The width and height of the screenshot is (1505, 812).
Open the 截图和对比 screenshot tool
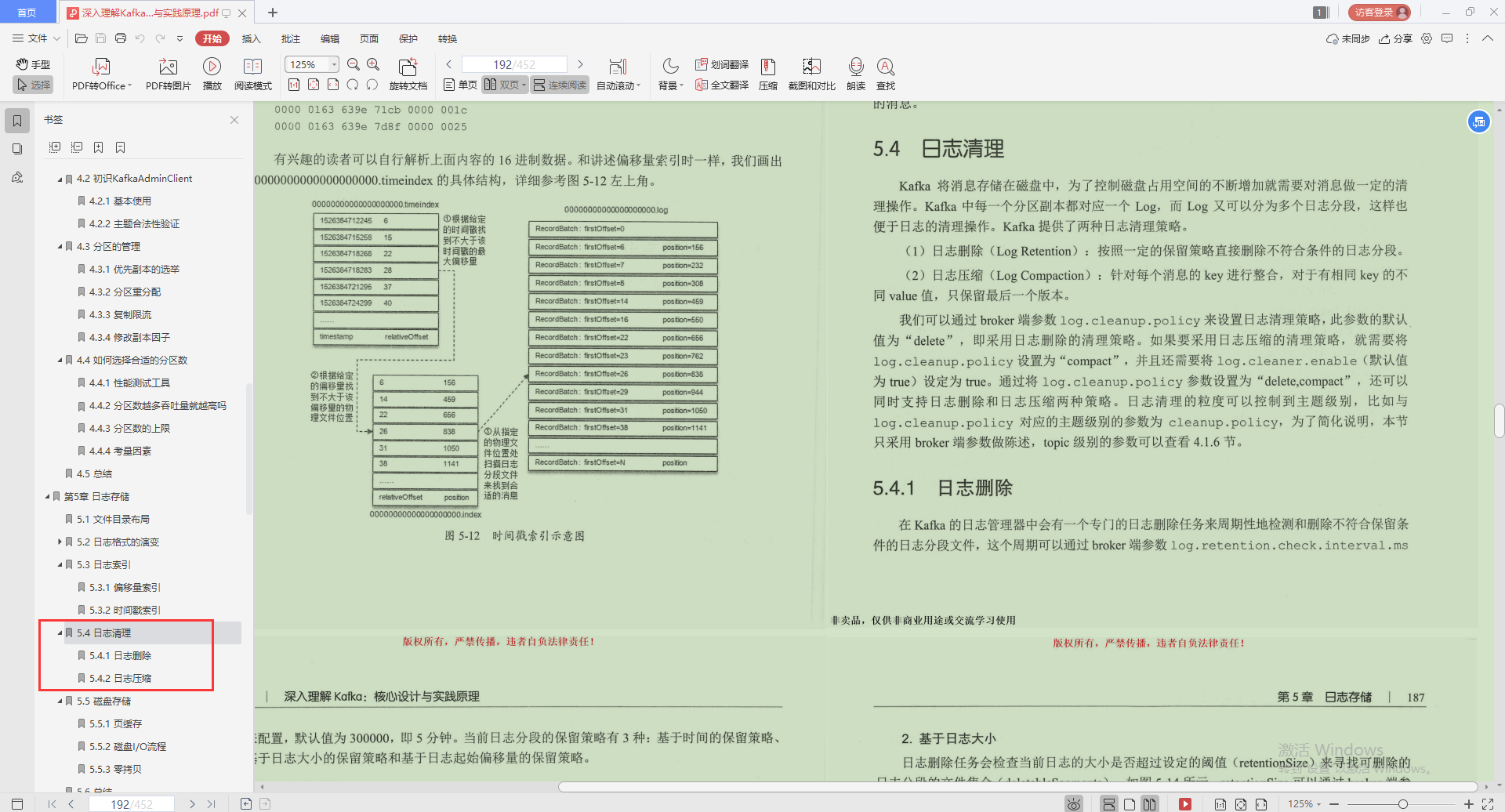pyautogui.click(x=811, y=74)
